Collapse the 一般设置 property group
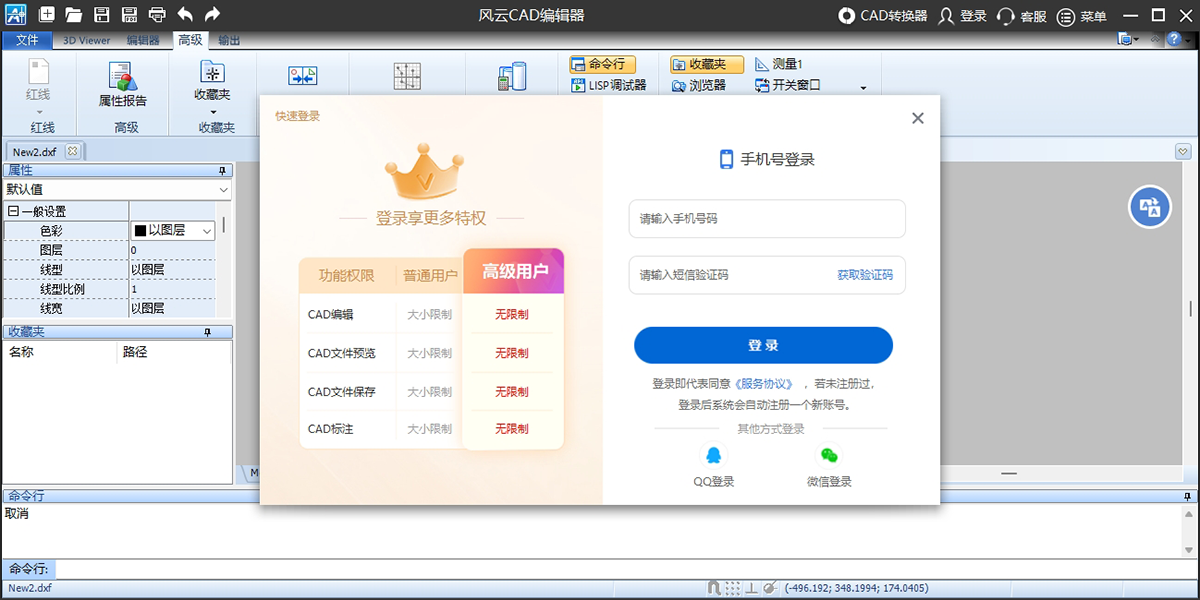Viewport: 1200px width, 600px height. click(x=13, y=211)
